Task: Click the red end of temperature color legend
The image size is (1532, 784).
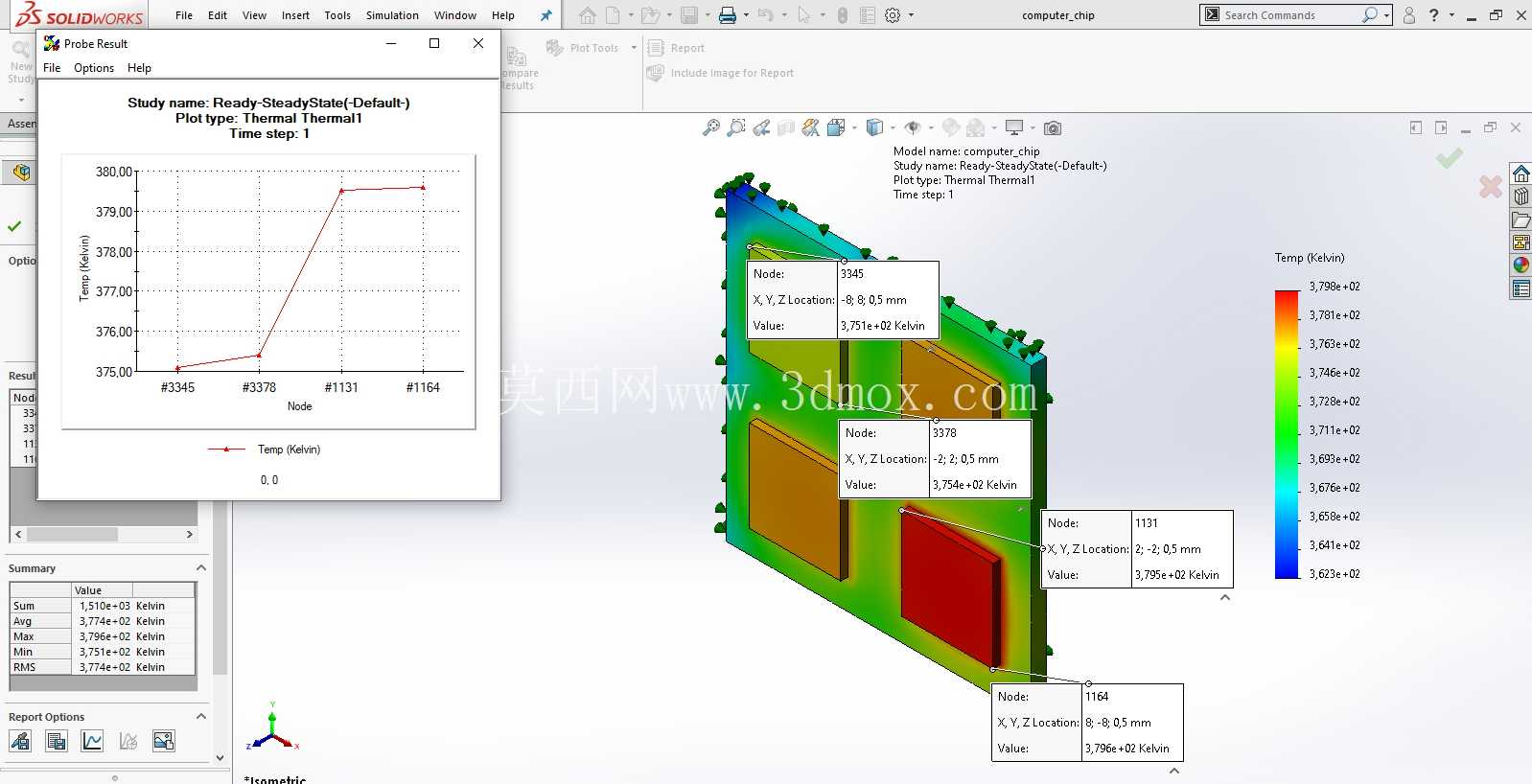Action: tap(1286, 297)
